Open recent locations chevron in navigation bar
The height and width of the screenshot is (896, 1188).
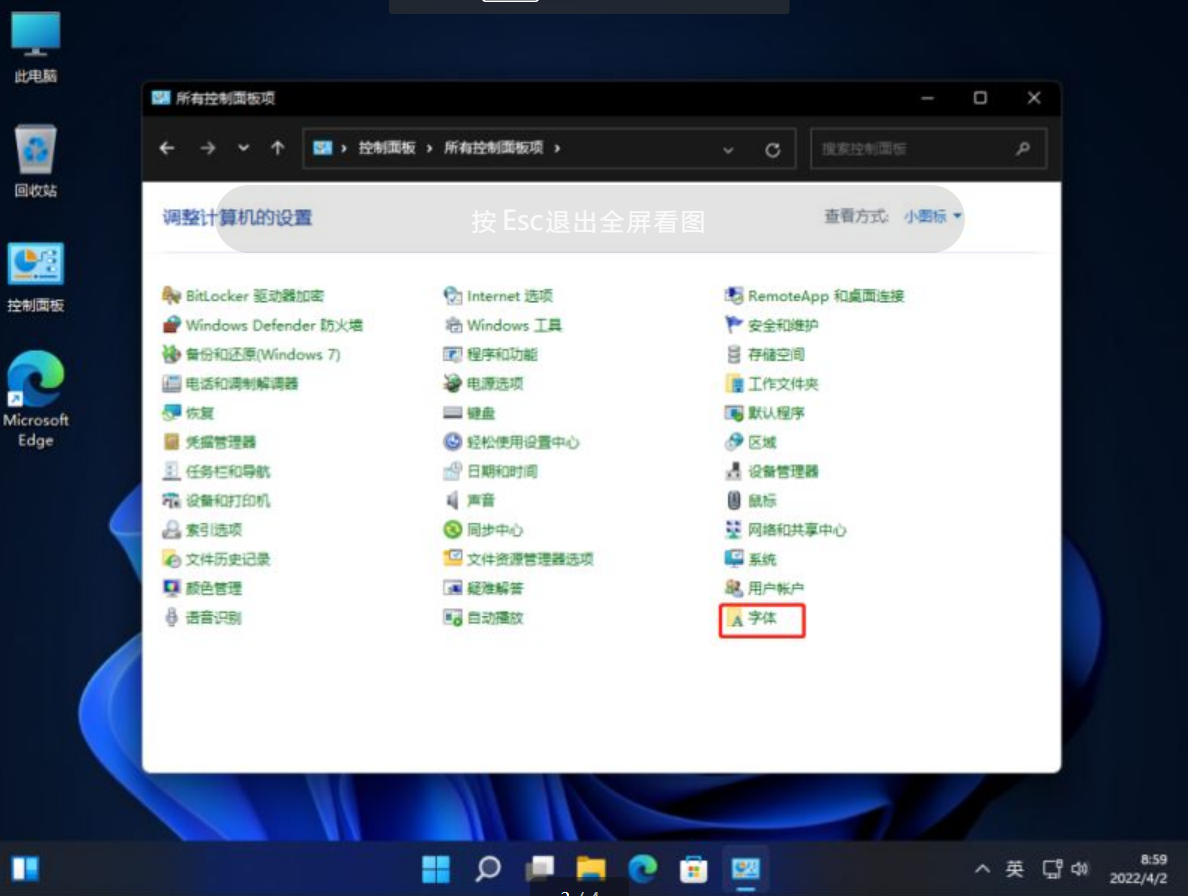tap(243, 148)
